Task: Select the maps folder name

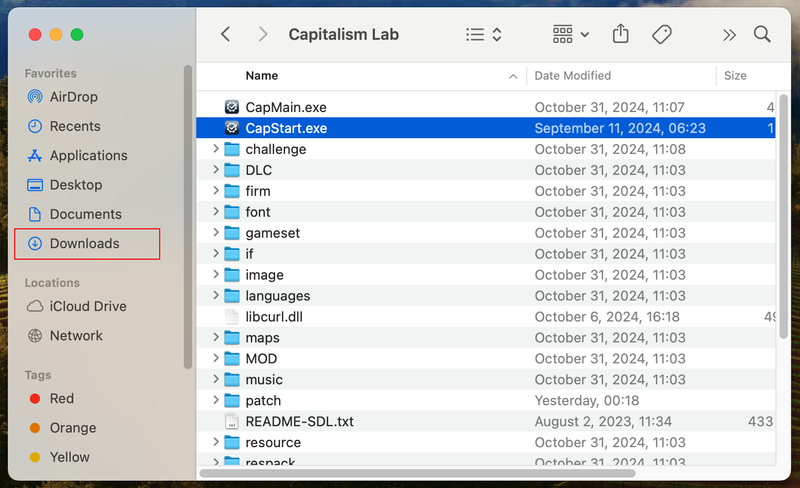Action: (262, 338)
